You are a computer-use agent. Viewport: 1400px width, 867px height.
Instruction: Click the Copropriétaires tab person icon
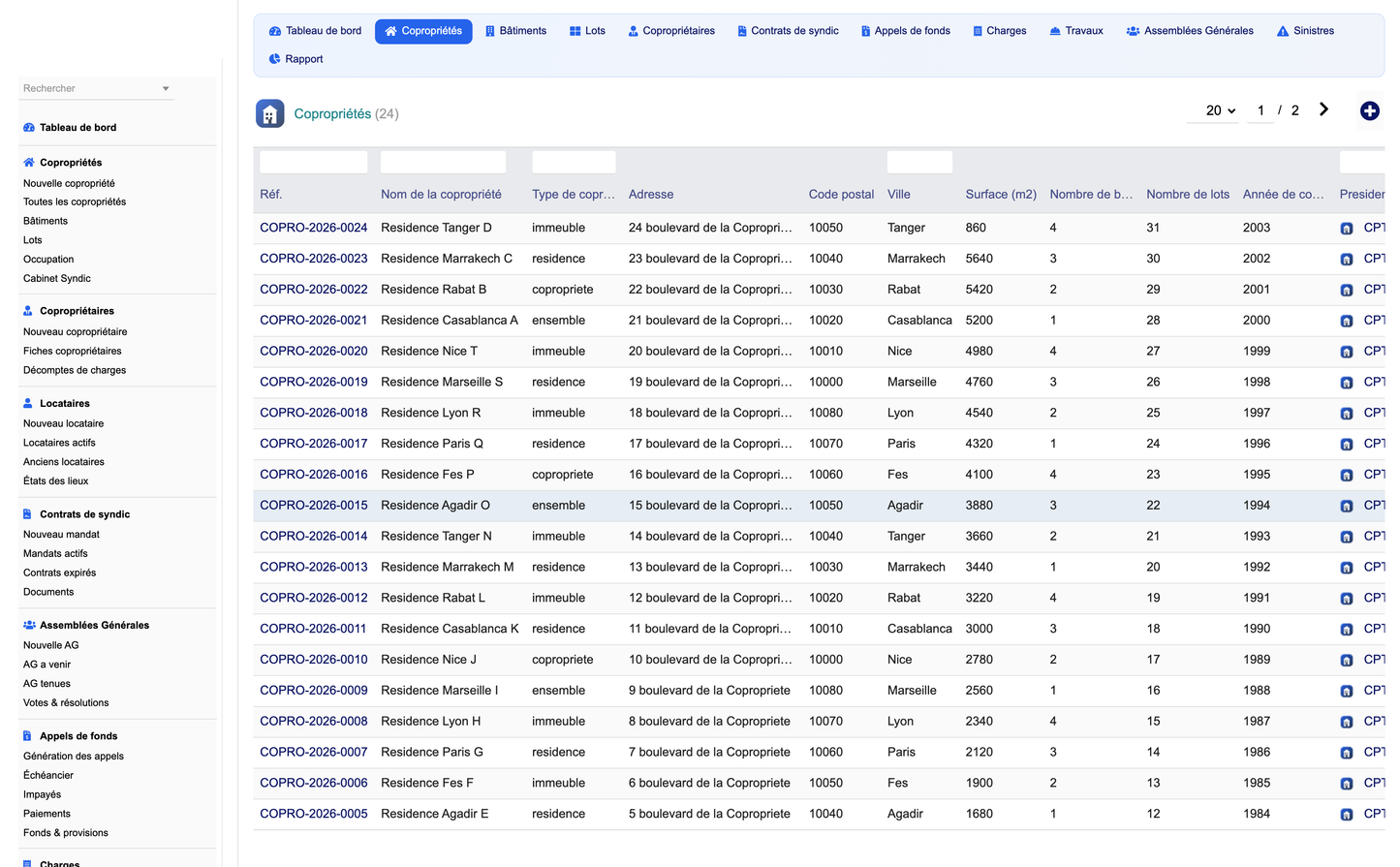[634, 31]
